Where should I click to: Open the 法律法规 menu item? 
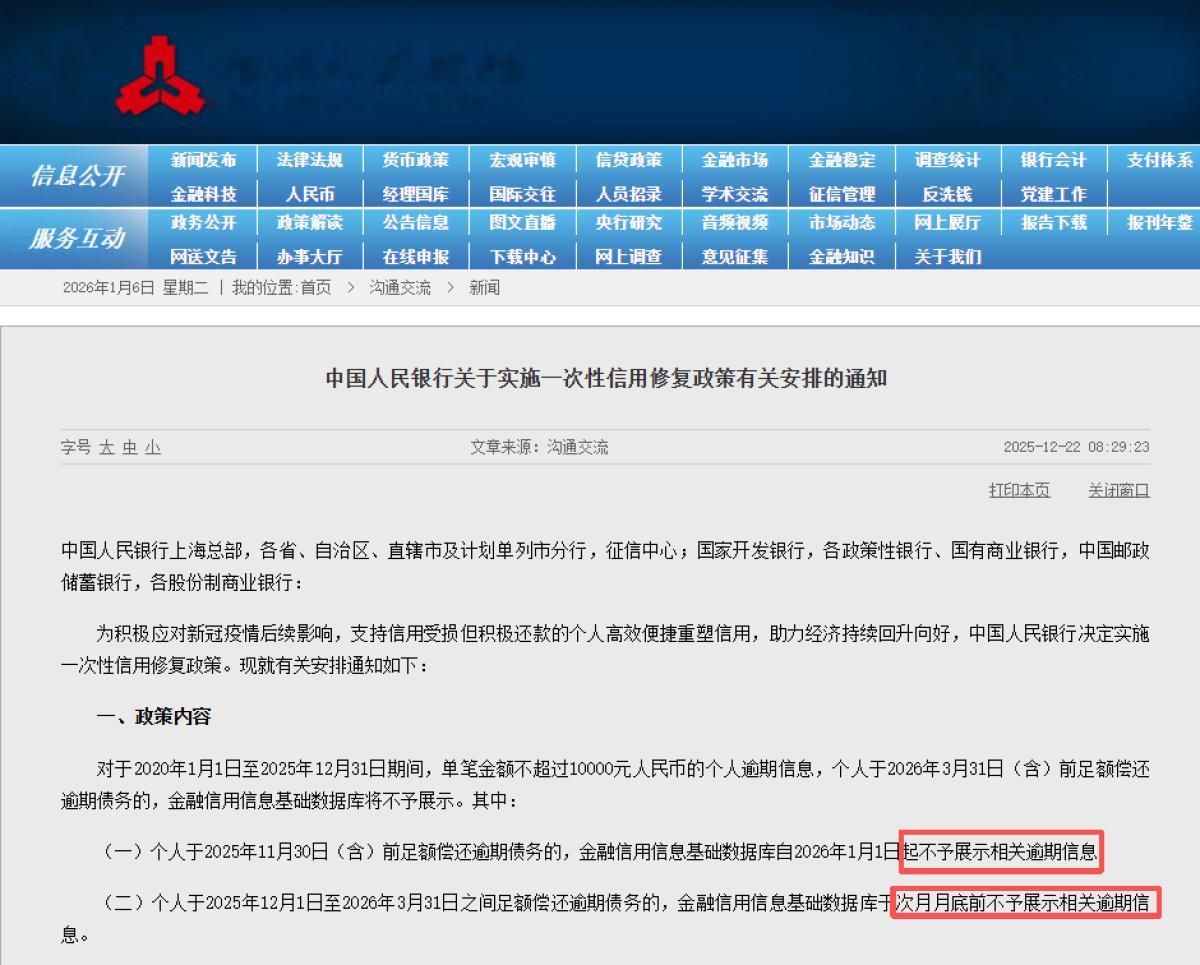310,160
